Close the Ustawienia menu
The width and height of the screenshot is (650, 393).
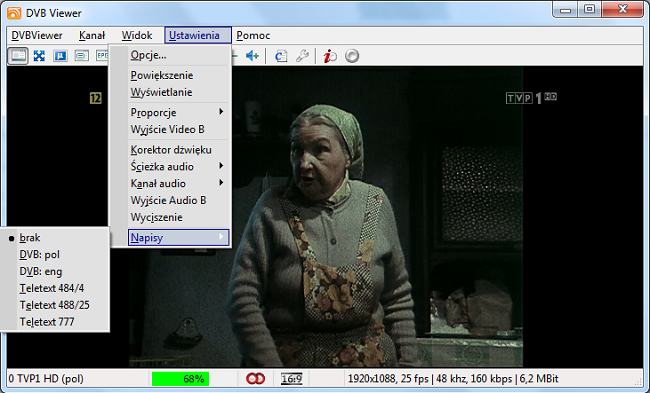(198, 35)
